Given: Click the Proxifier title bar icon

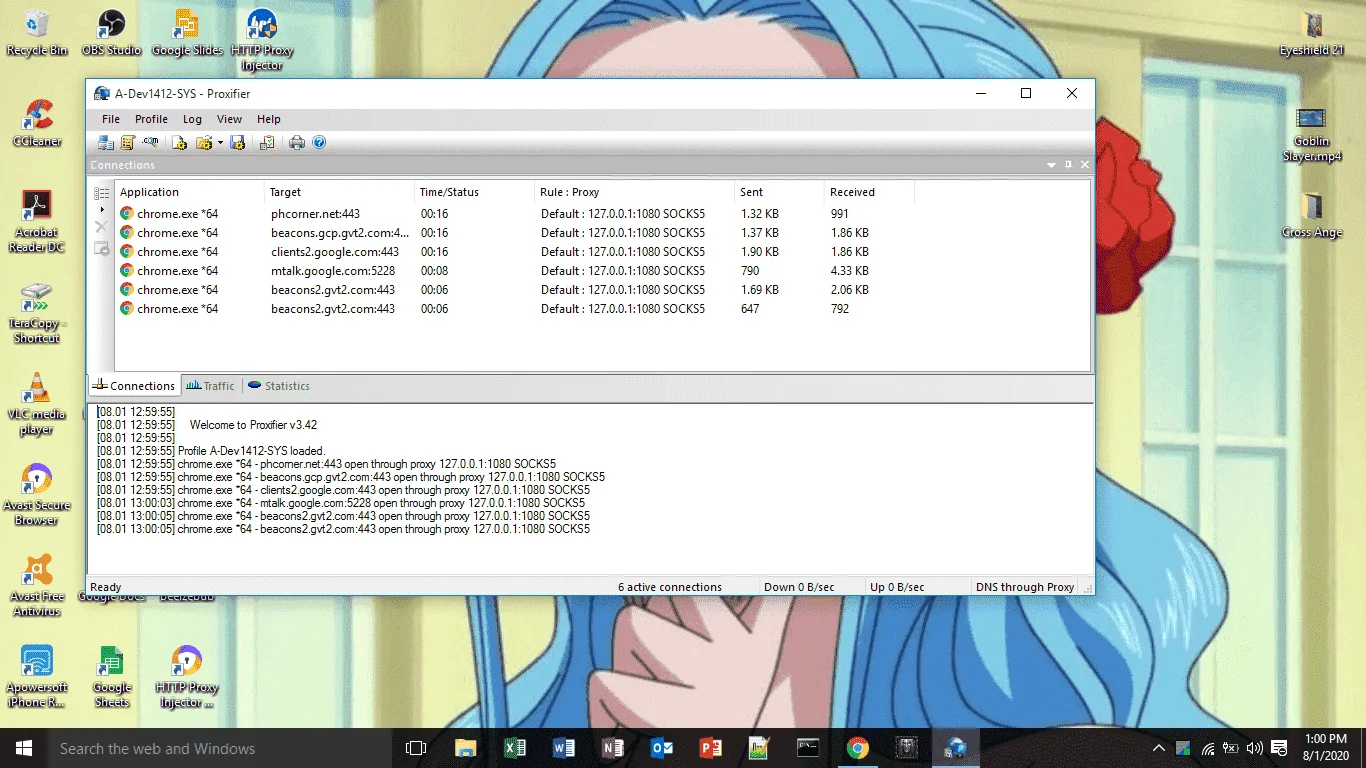Looking at the screenshot, I should 102,94.
